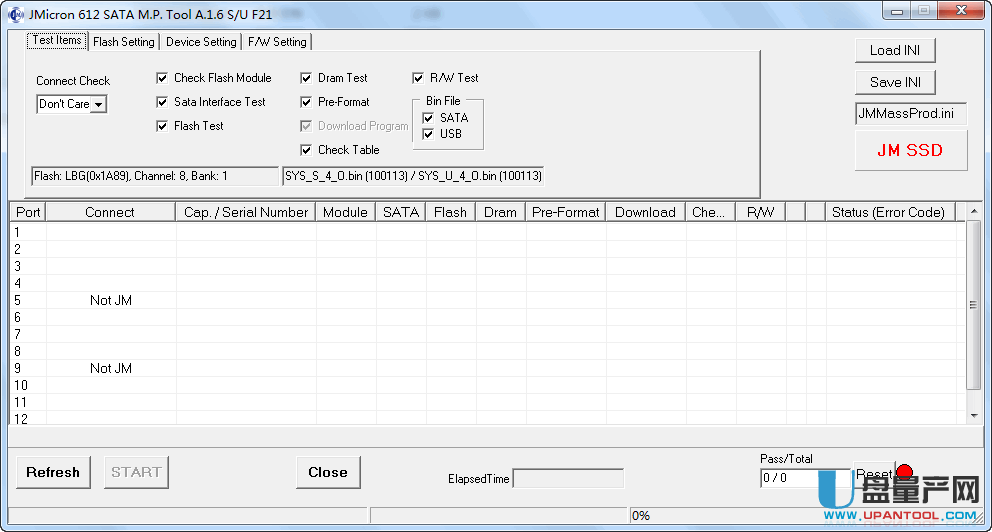
Task: Click the JM SSD red button
Action: click(x=910, y=150)
